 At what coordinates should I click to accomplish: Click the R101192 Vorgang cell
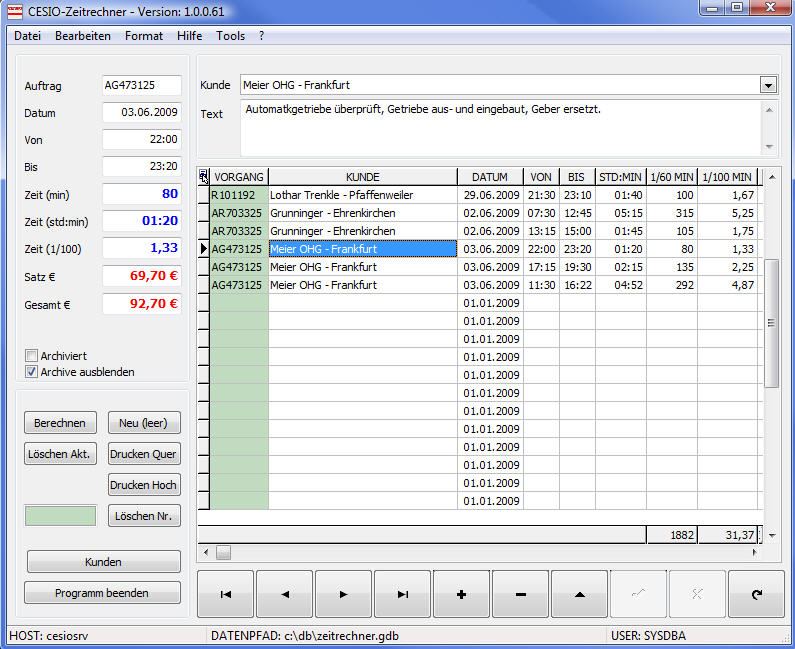[239, 195]
